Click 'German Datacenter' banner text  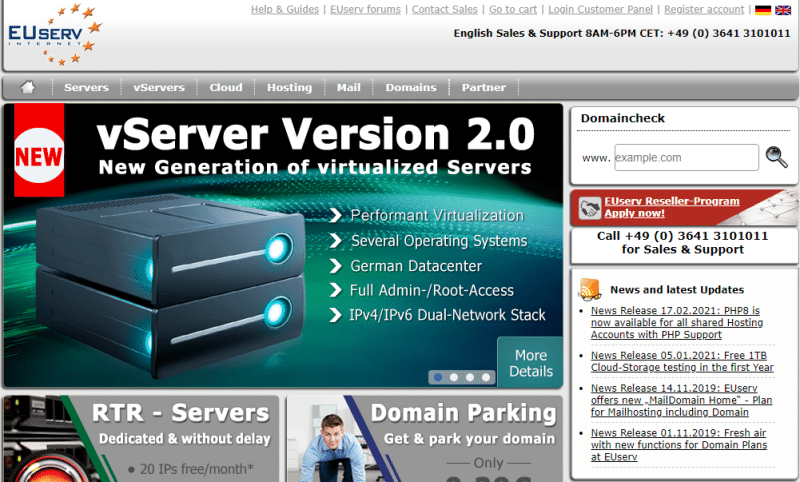[x=416, y=266]
